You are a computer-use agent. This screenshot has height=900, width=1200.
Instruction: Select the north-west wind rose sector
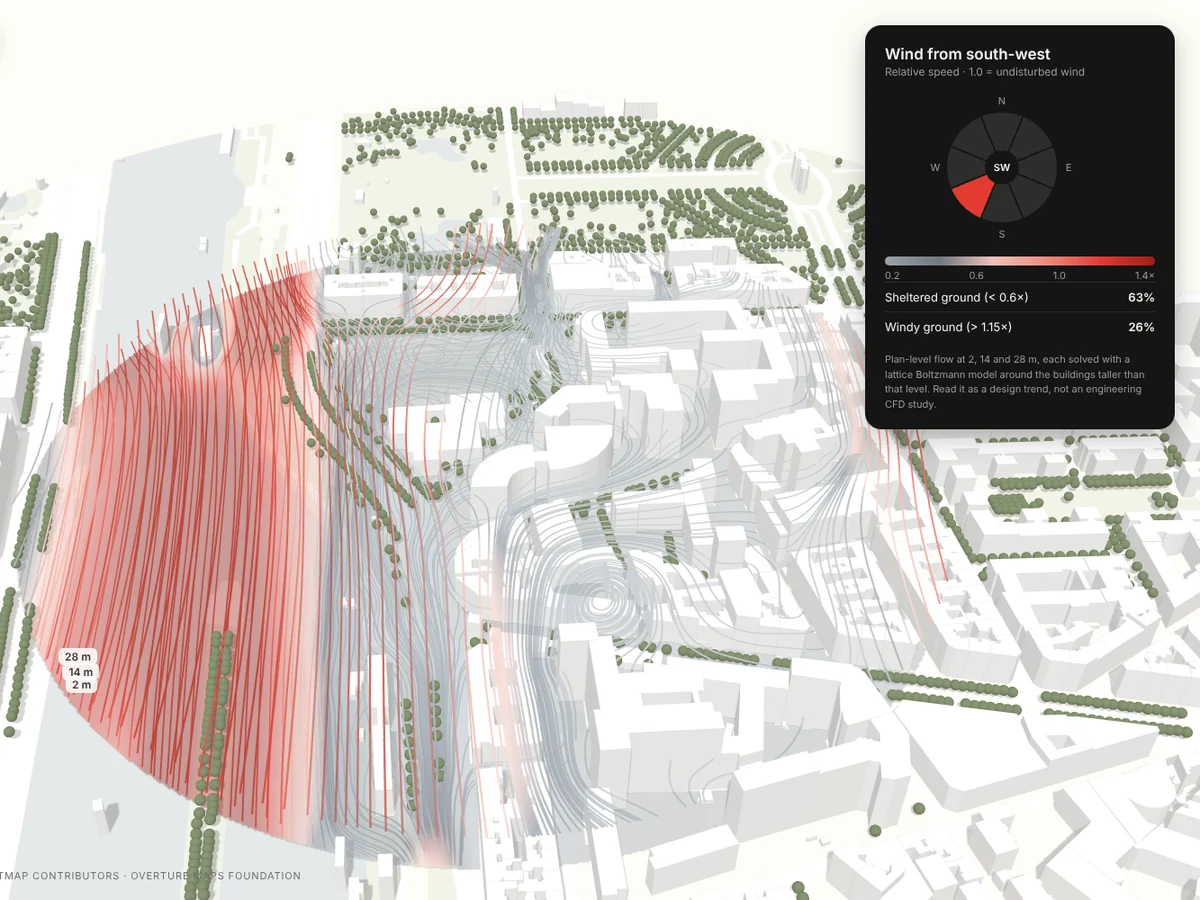coord(976,142)
